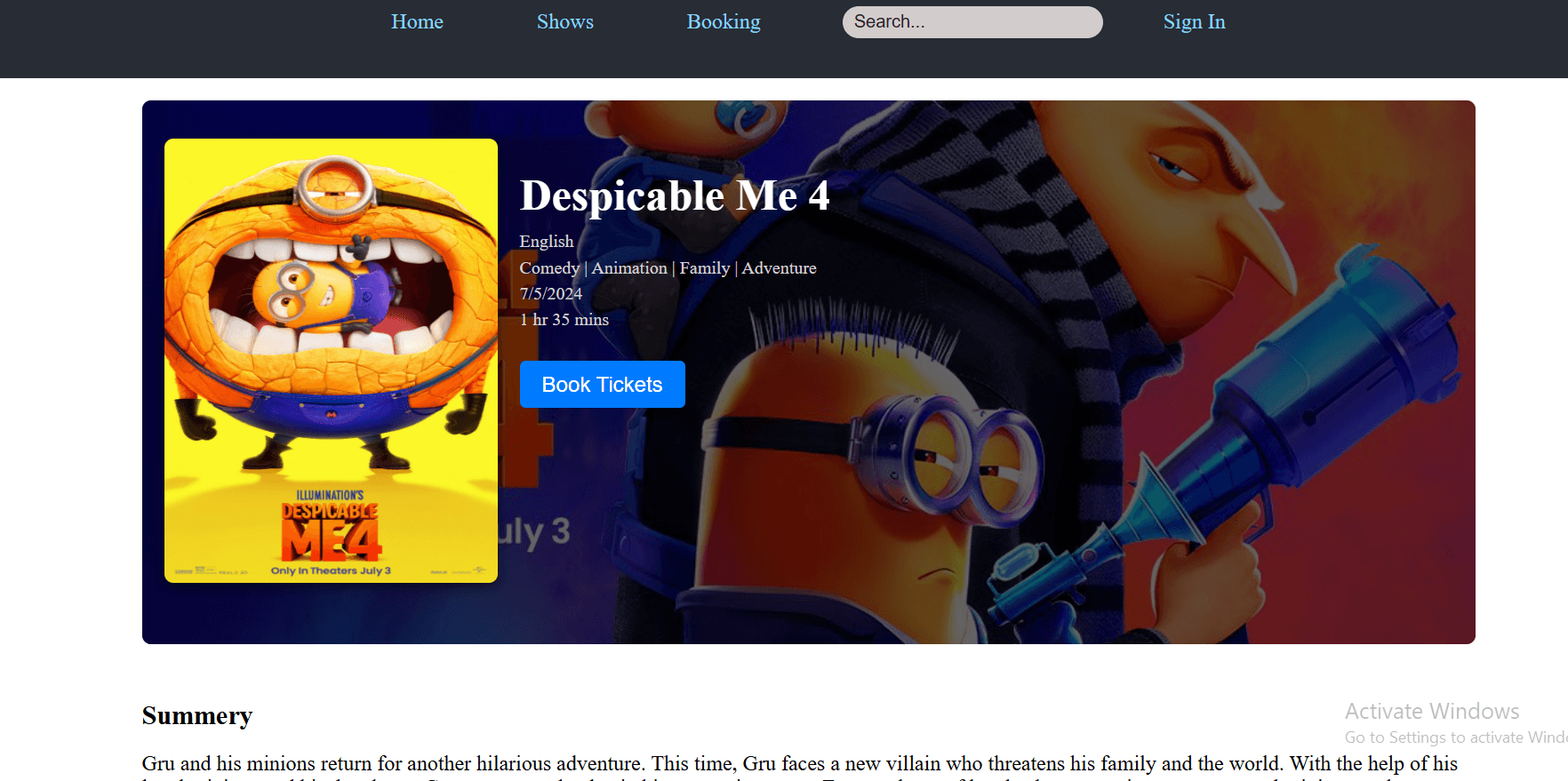Select the Adventure genre text
This screenshot has height=781, width=1568.
pyautogui.click(x=780, y=268)
